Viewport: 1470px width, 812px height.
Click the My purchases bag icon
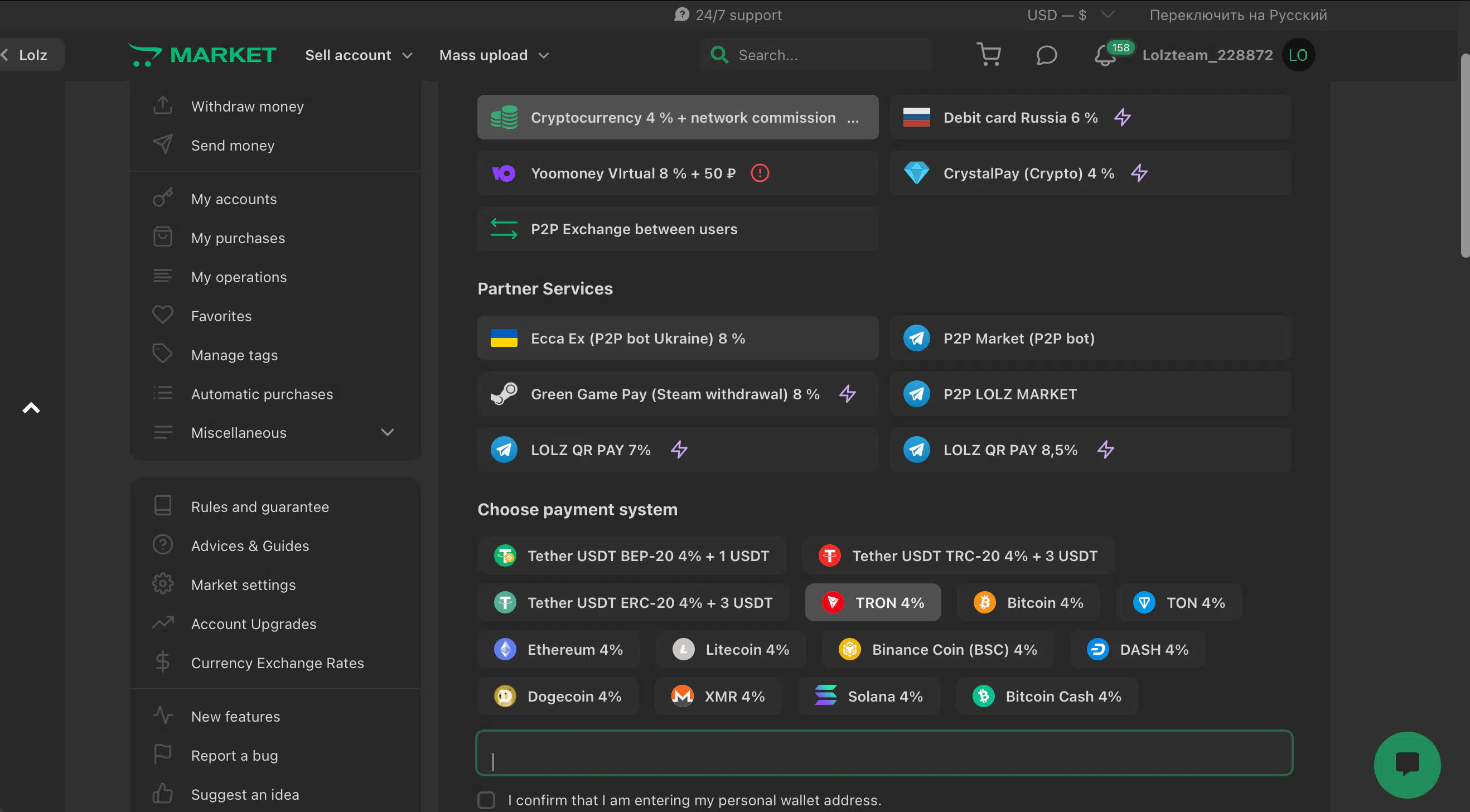163,237
